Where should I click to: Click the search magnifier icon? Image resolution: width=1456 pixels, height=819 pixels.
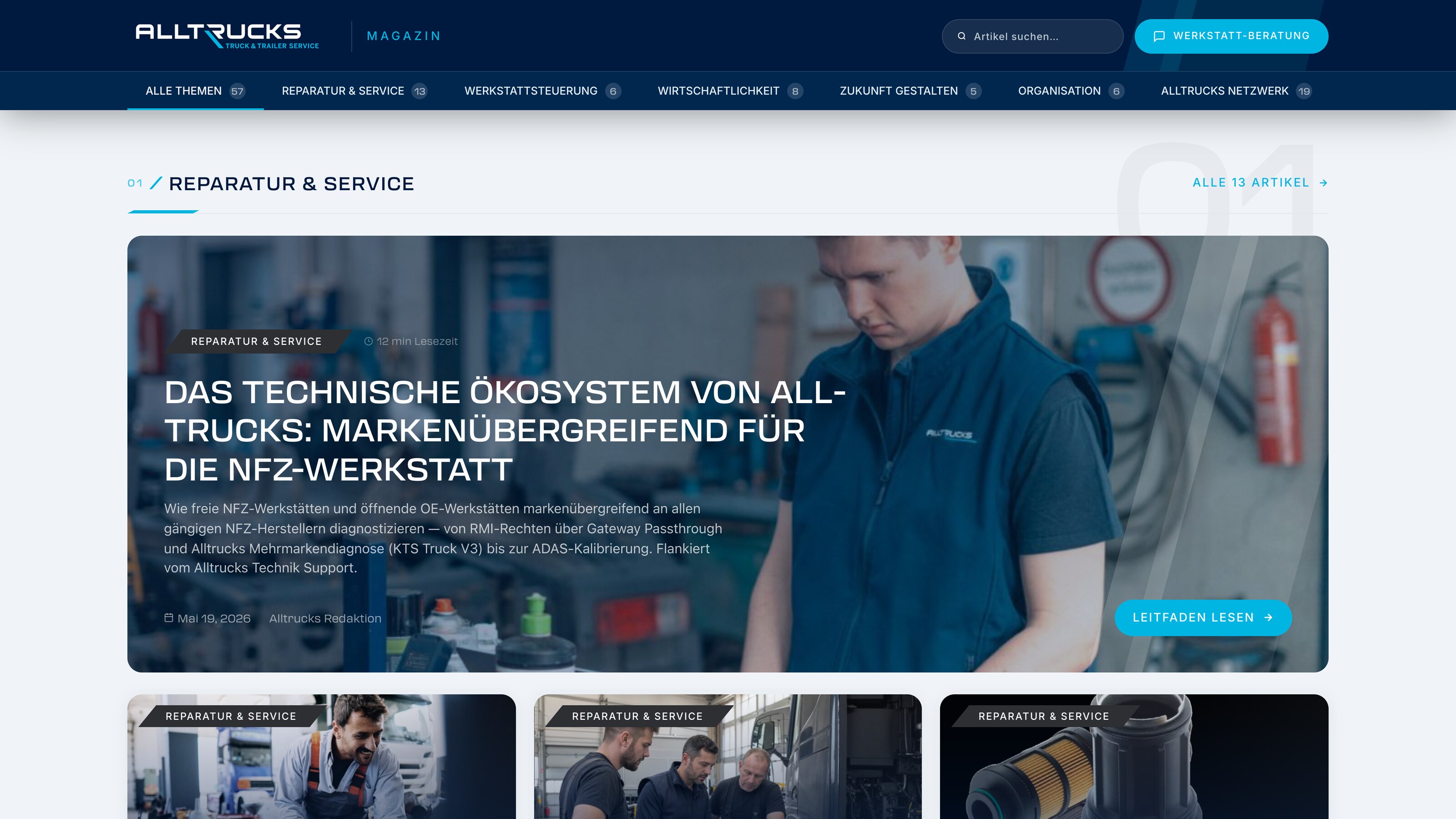tap(961, 36)
